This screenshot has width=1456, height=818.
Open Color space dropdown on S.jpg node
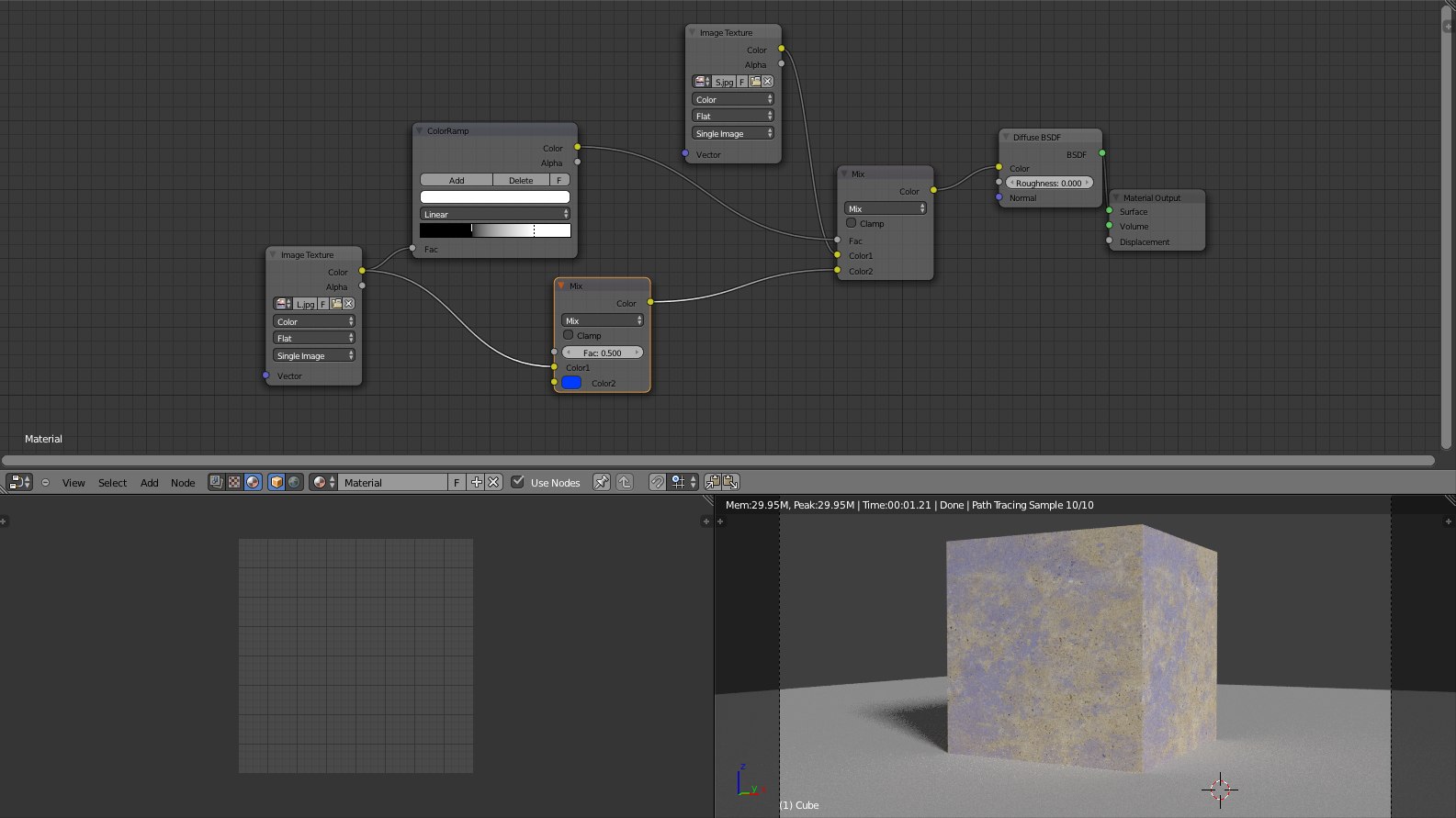(733, 99)
